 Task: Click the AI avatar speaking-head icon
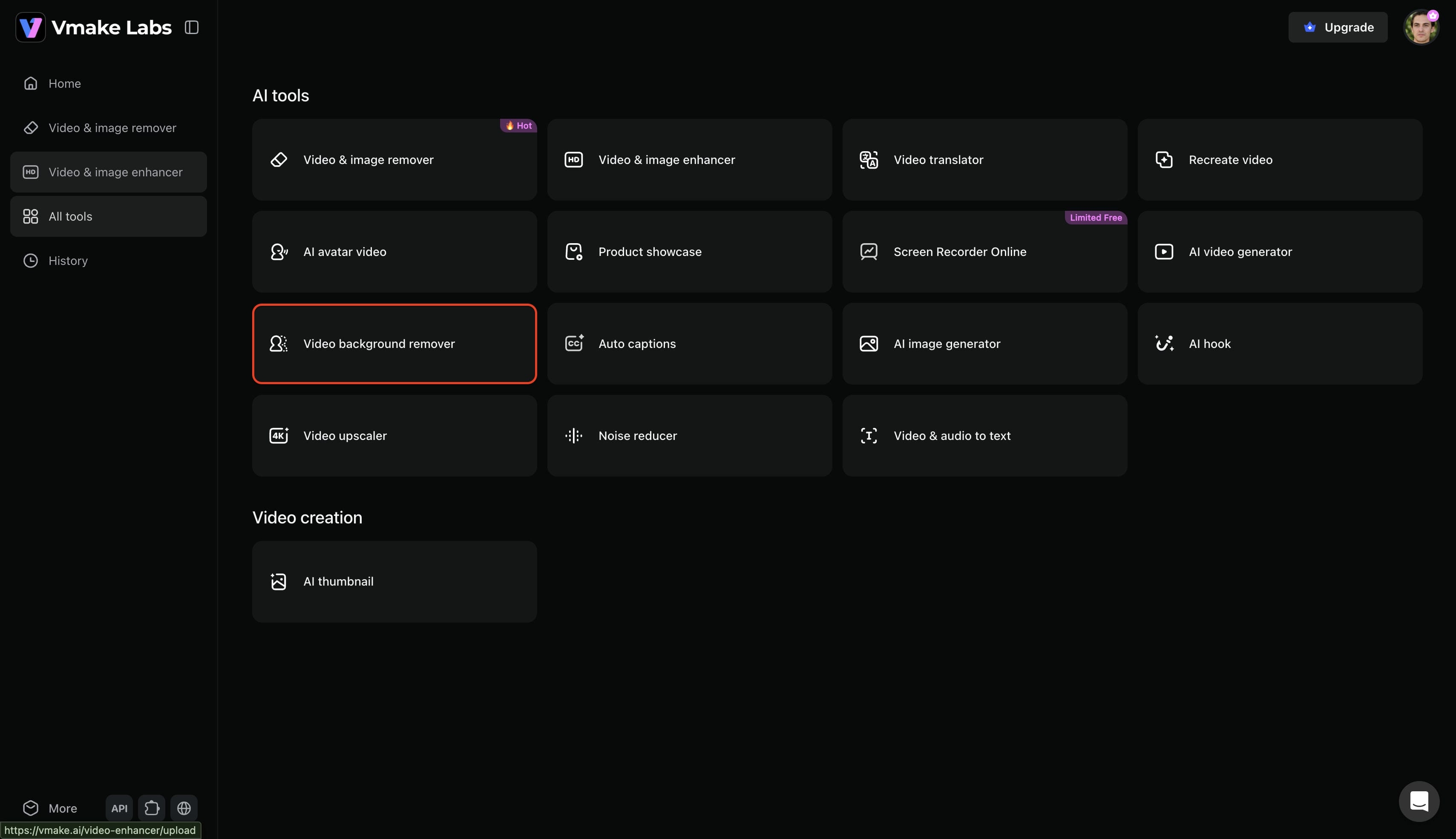279,252
